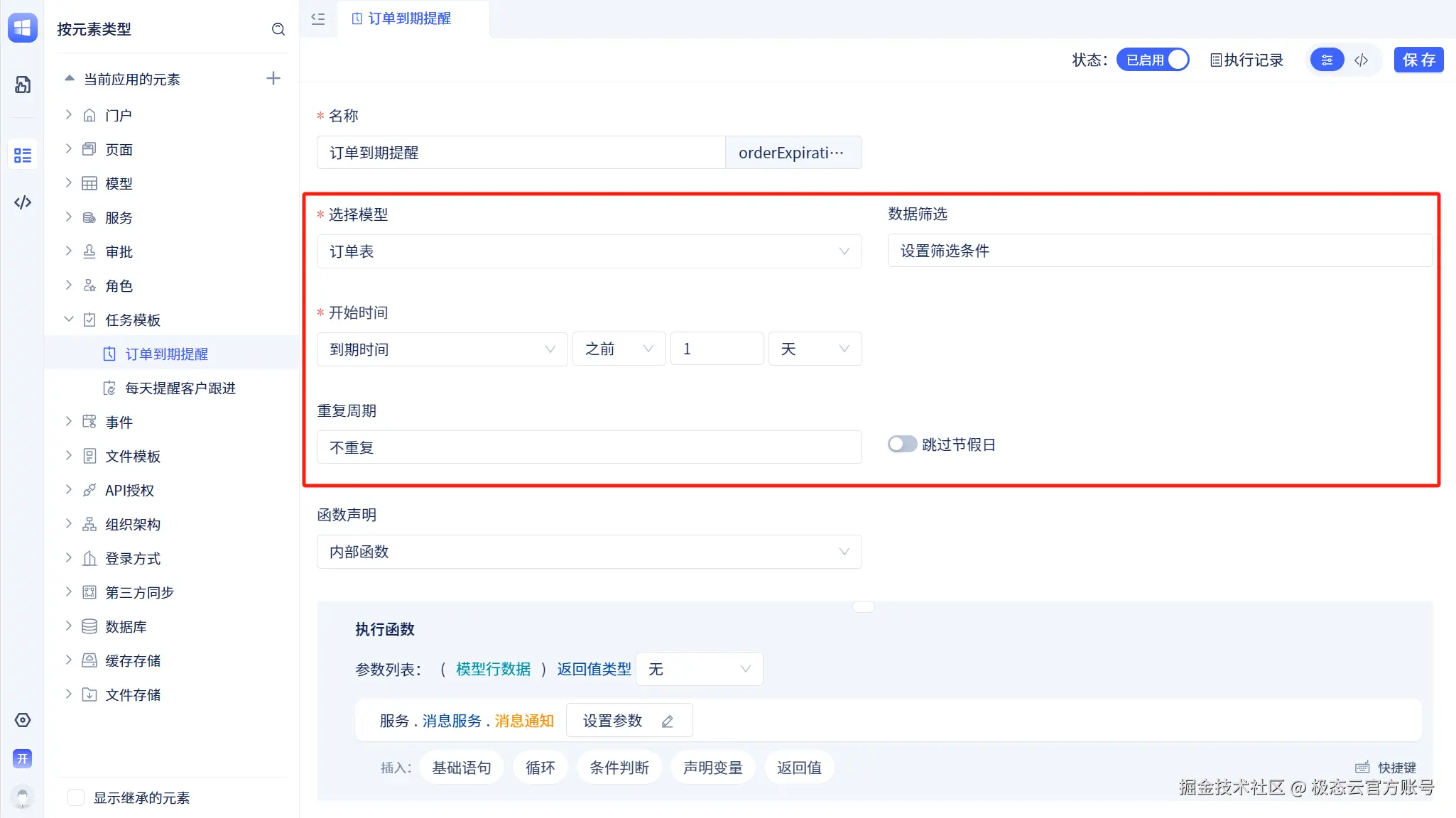
Task: Click the 保存 button
Action: pyautogui.click(x=1418, y=60)
